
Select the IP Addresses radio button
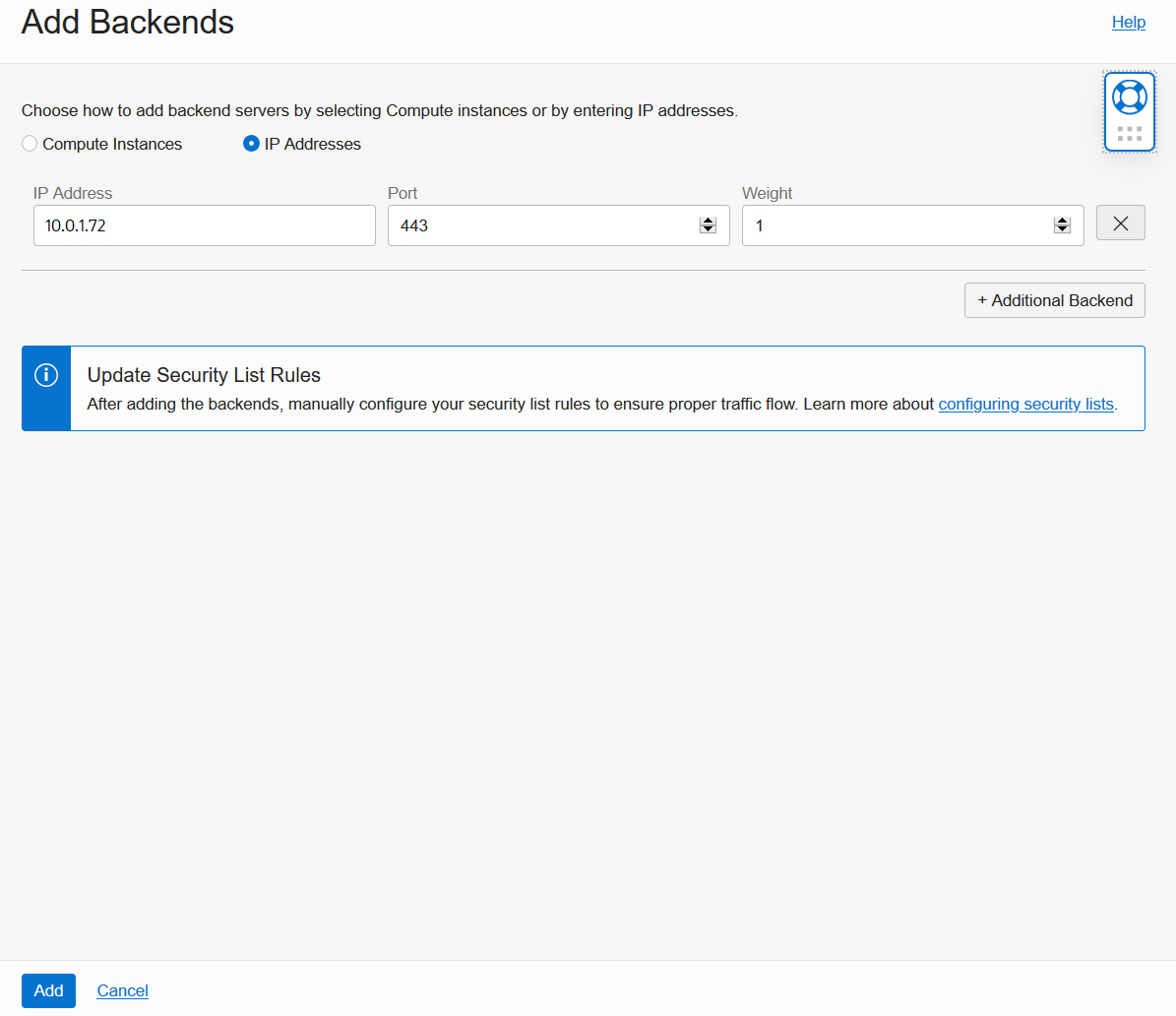(251, 144)
